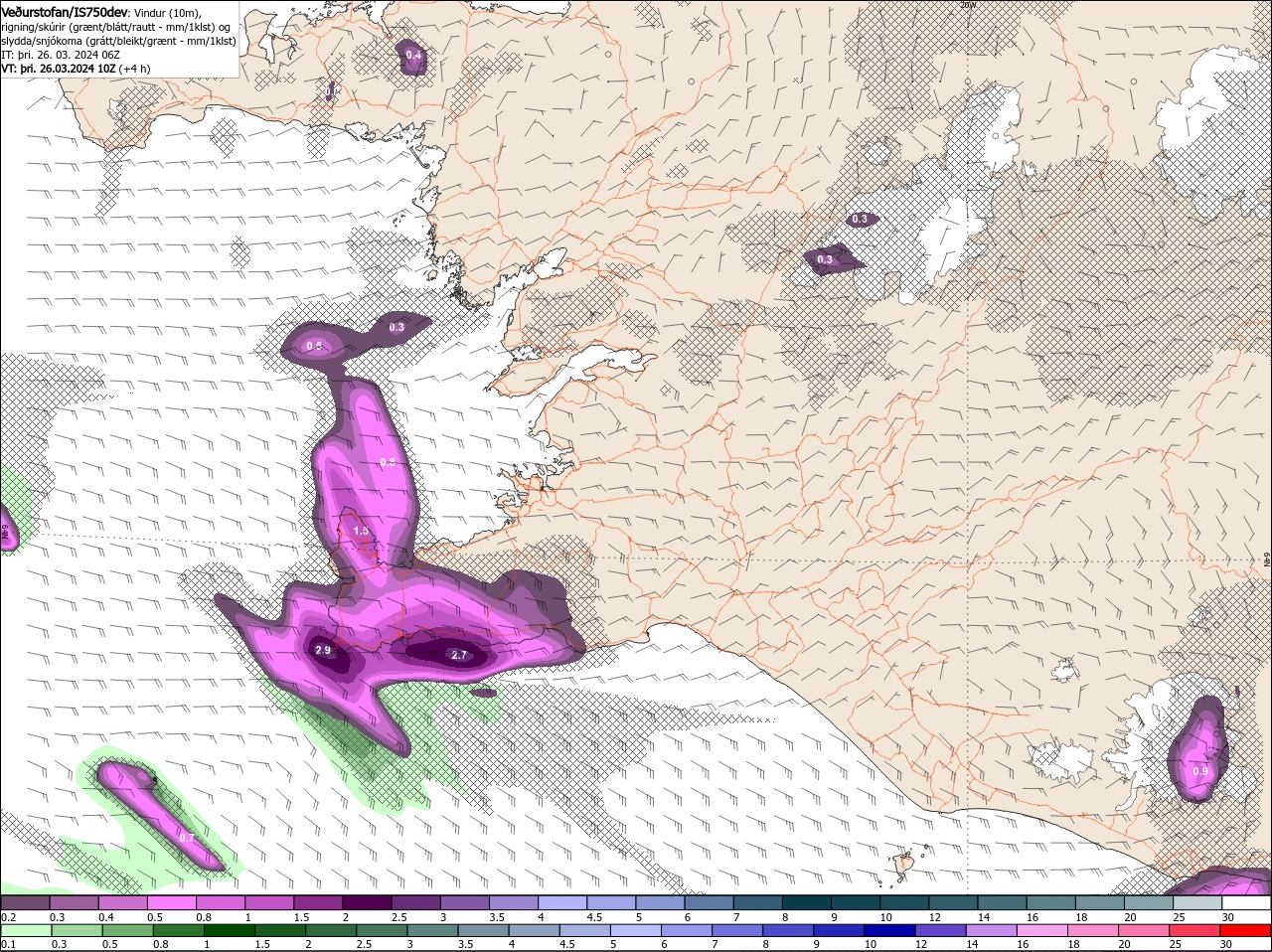Click the navy blue 10 swatch in the bottom legend row
This screenshot has width=1272, height=952.
891,931
